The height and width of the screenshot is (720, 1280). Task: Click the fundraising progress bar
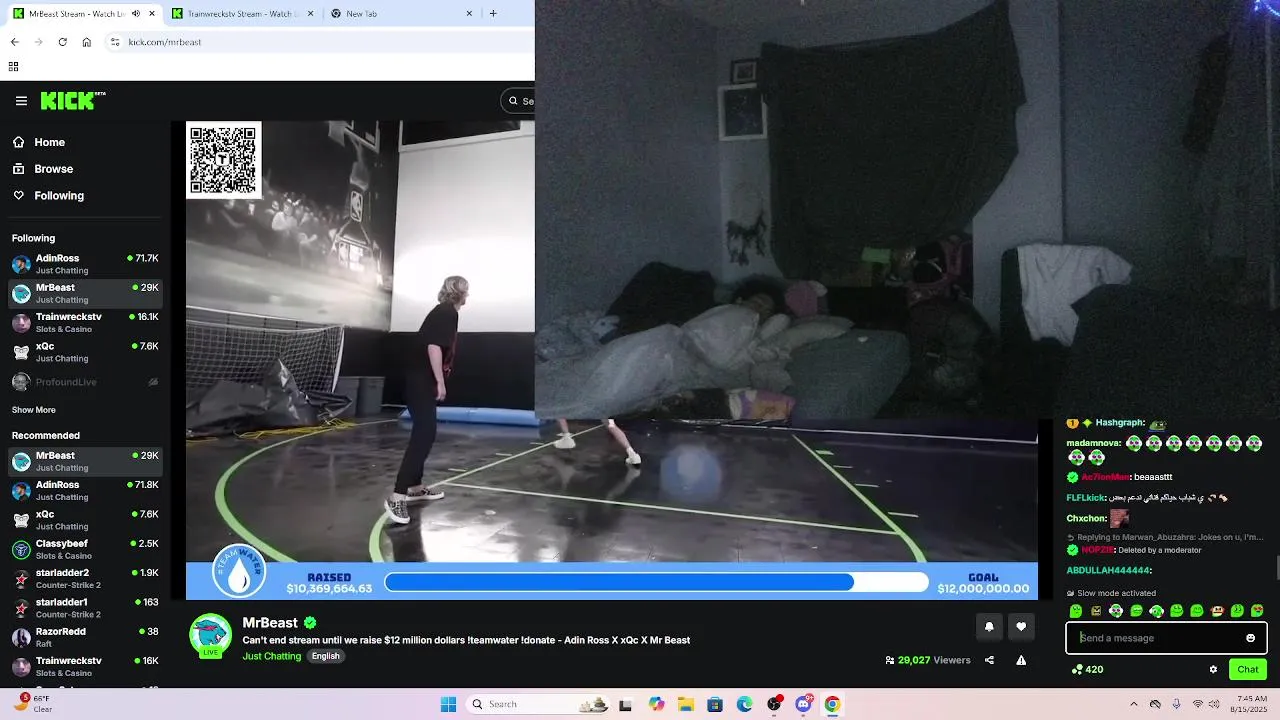(x=656, y=582)
